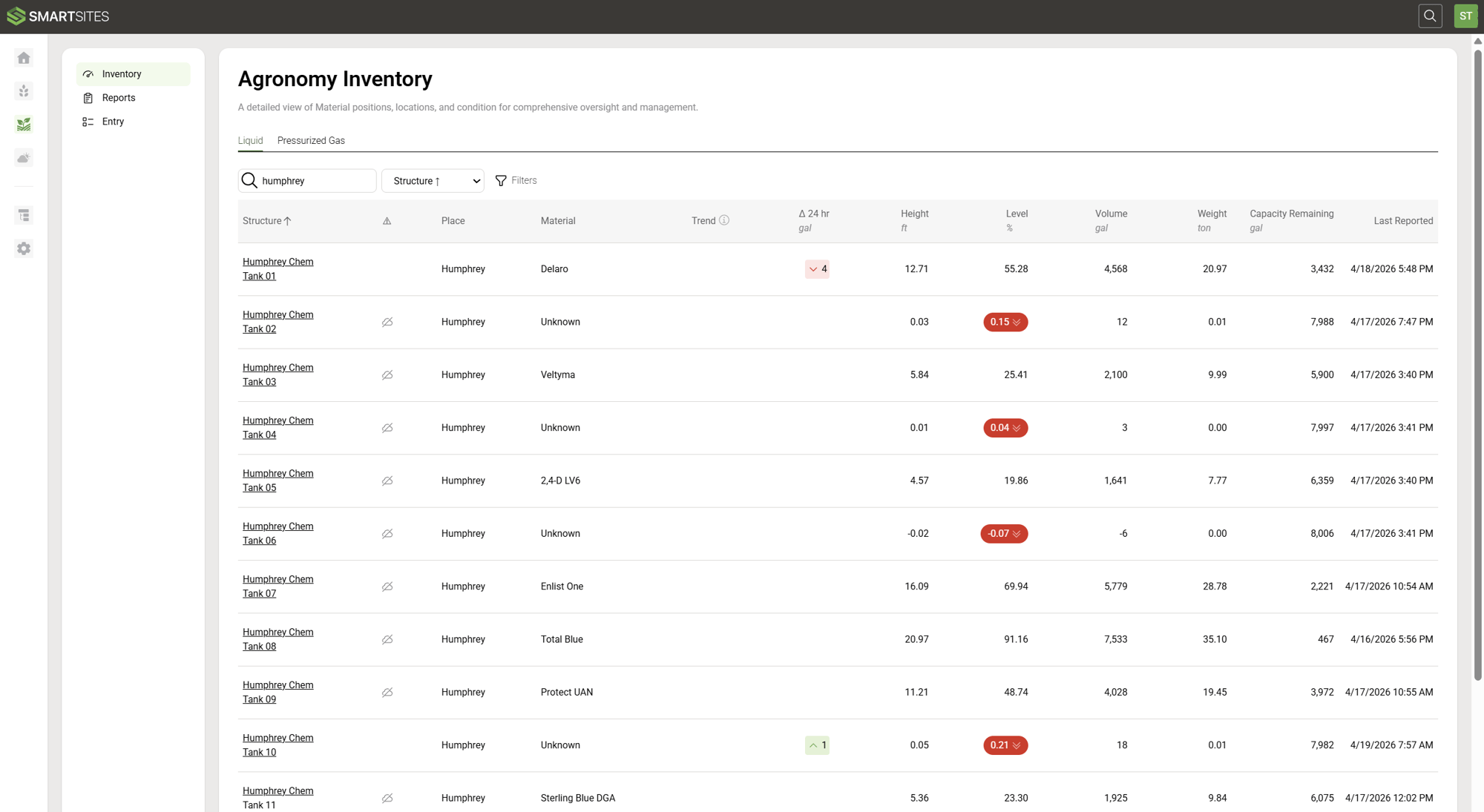Click the hierarchy list sidebar icon
Viewport: 1484px width, 812px height.
click(x=24, y=215)
